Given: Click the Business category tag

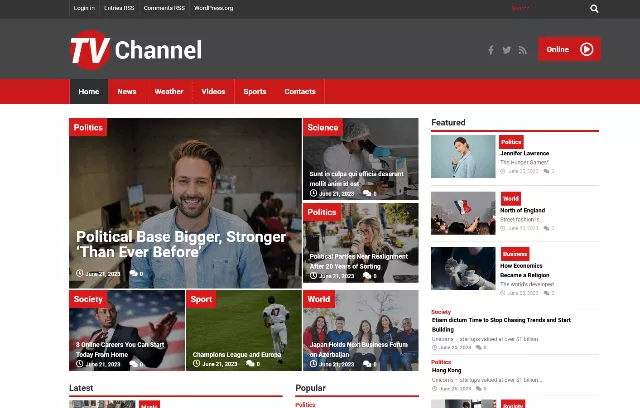Looking at the screenshot, I should (x=515, y=254).
